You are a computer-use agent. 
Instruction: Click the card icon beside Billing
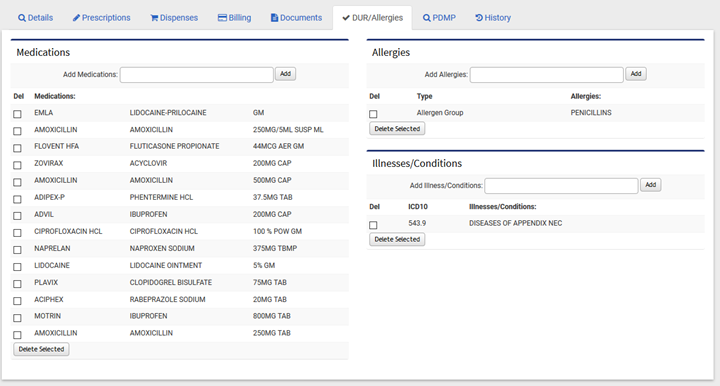pyautogui.click(x=222, y=17)
